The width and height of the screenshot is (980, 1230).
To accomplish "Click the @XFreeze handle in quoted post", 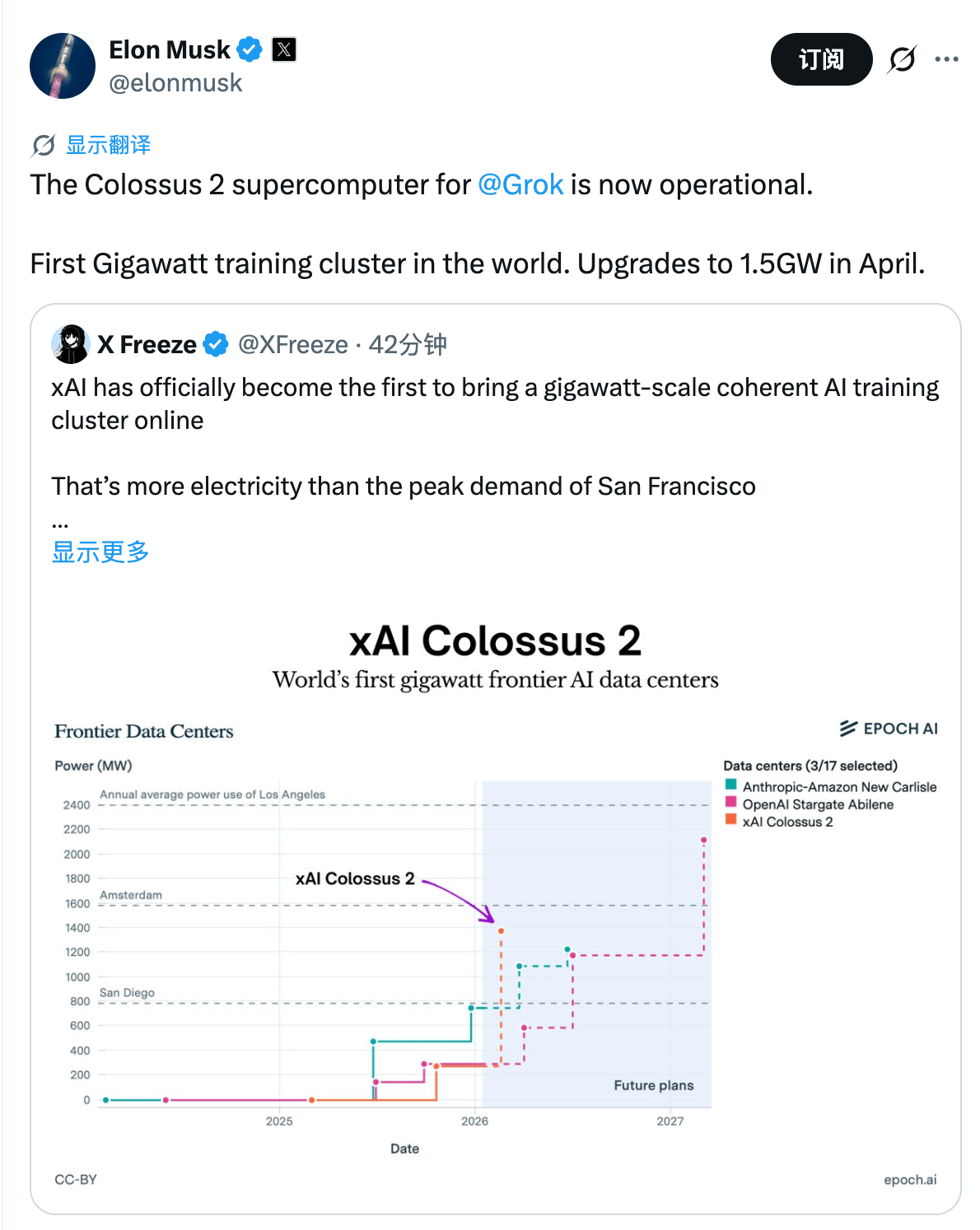I will 292,344.
